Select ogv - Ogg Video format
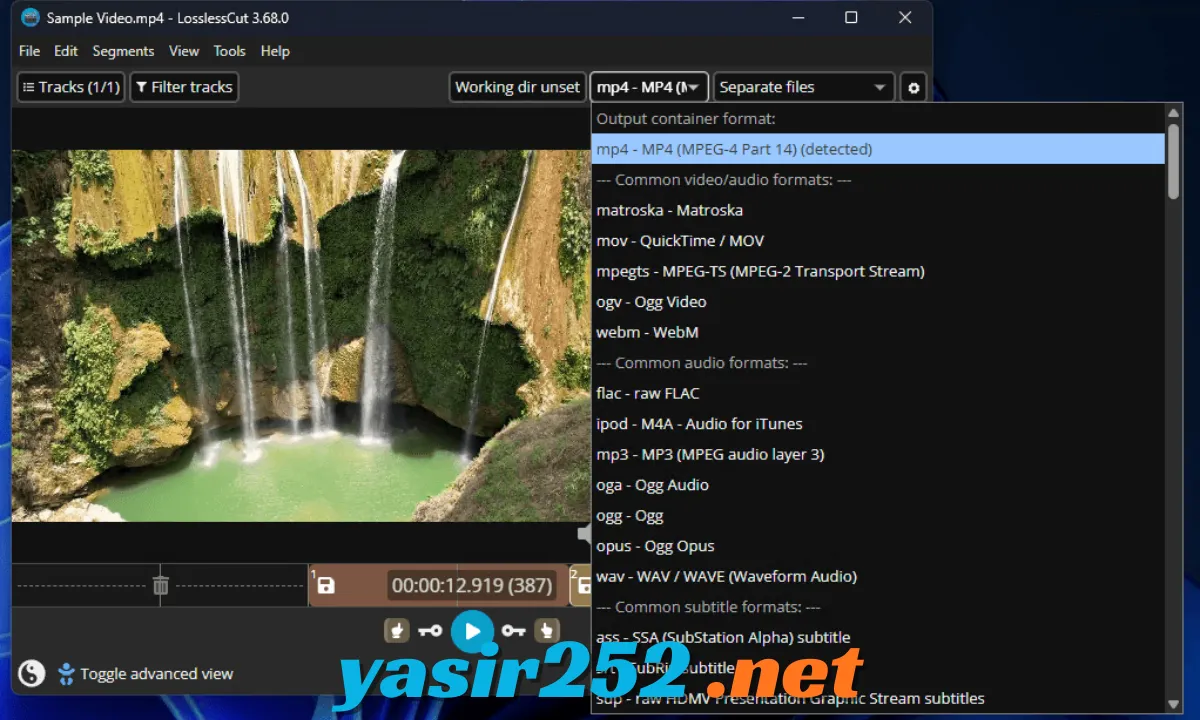The image size is (1200, 720). [878, 302]
